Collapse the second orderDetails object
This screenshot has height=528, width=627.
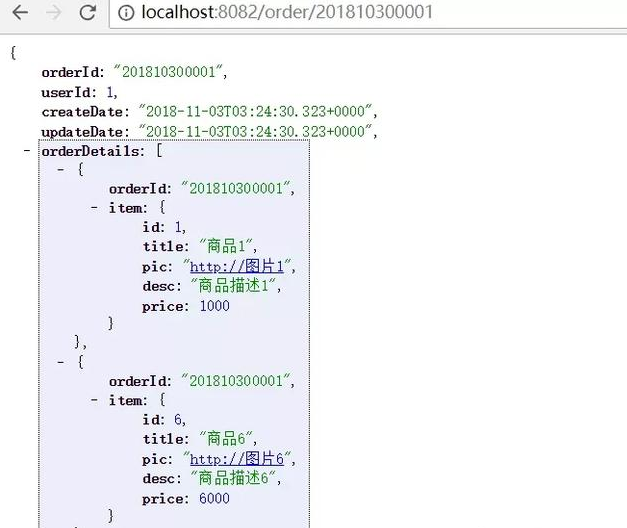coord(60,362)
